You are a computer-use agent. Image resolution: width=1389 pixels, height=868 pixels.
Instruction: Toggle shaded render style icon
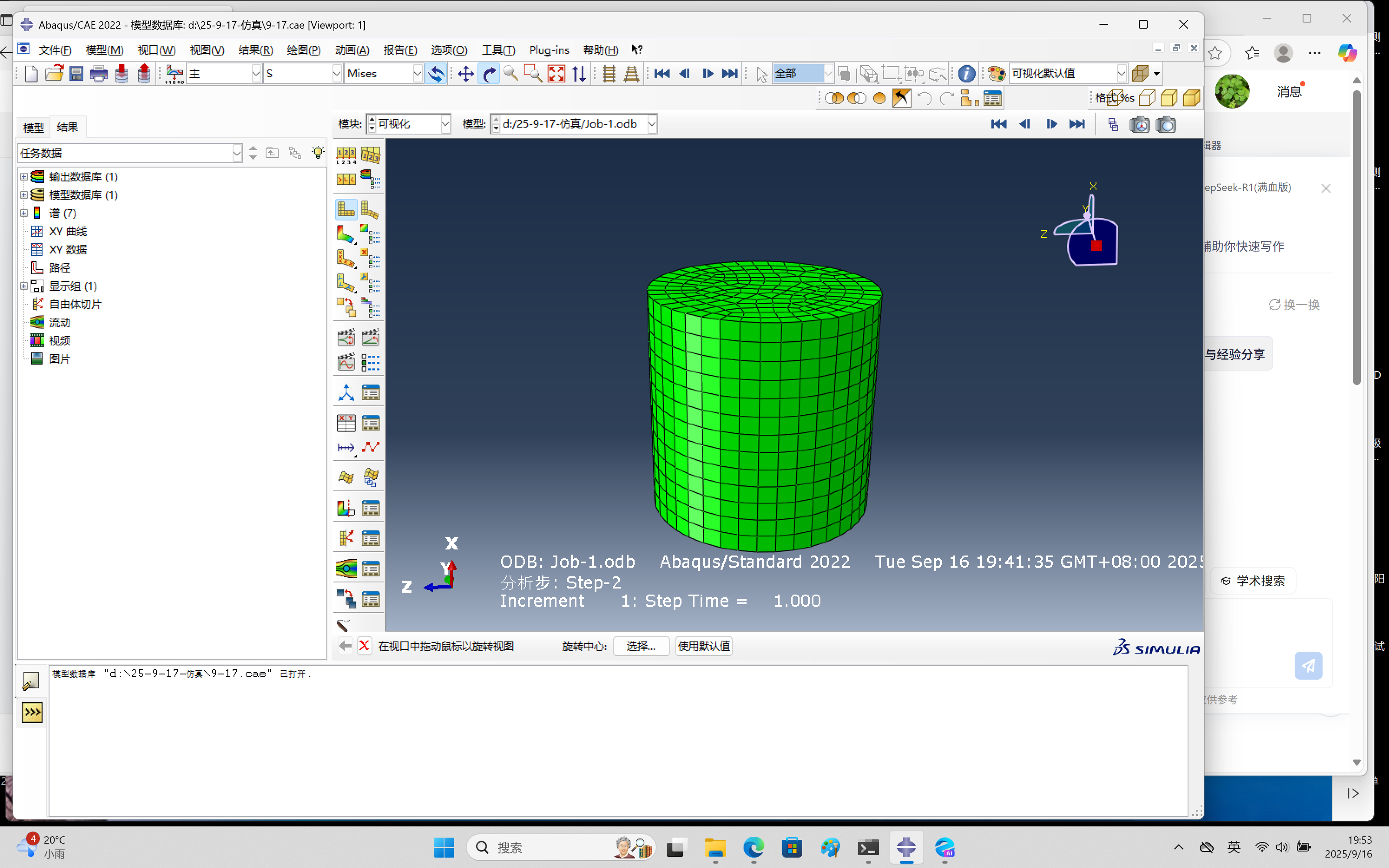[1192, 98]
